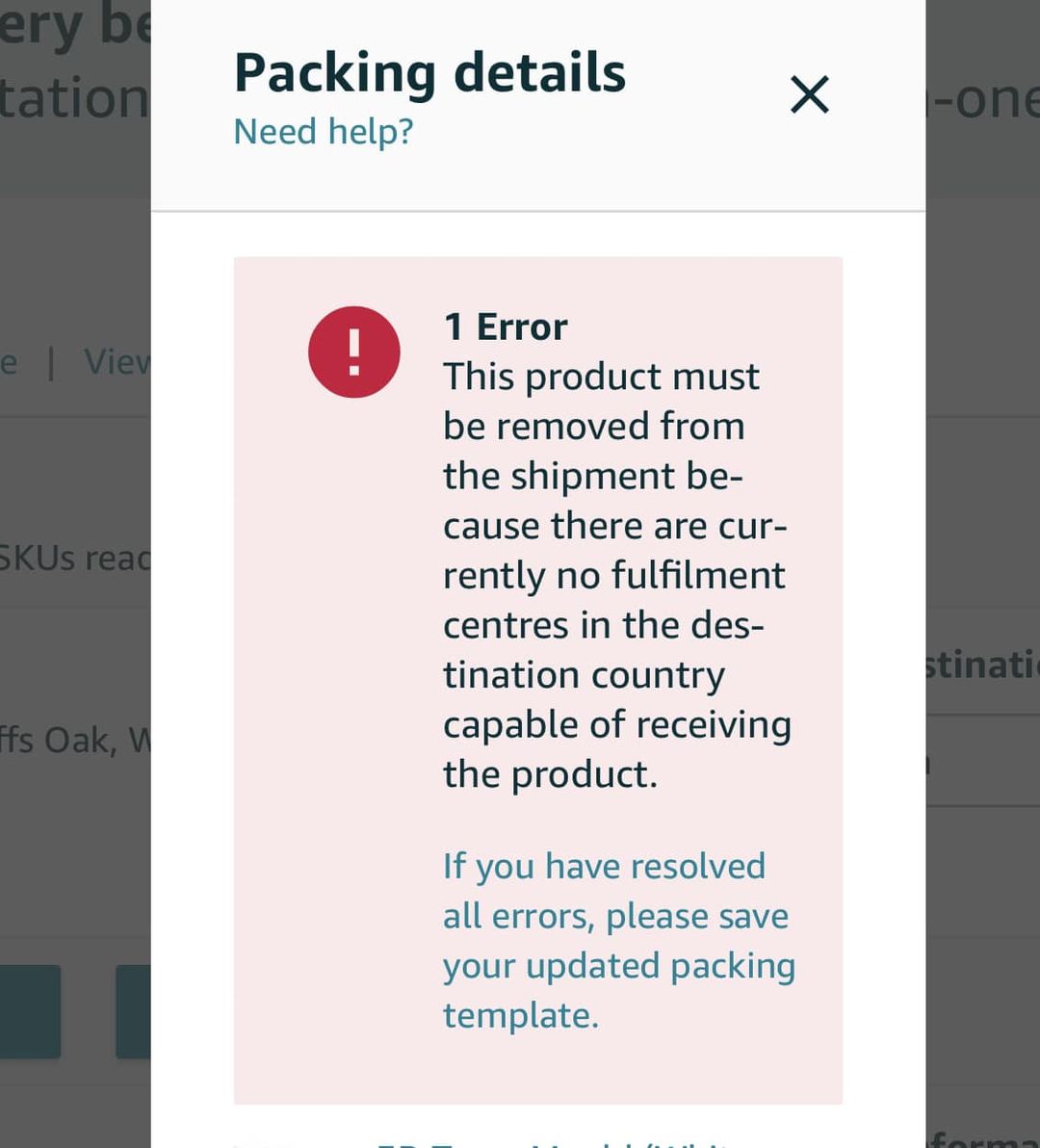
Task: Click the dimmed View link behind the dialog
Action: pos(117,362)
